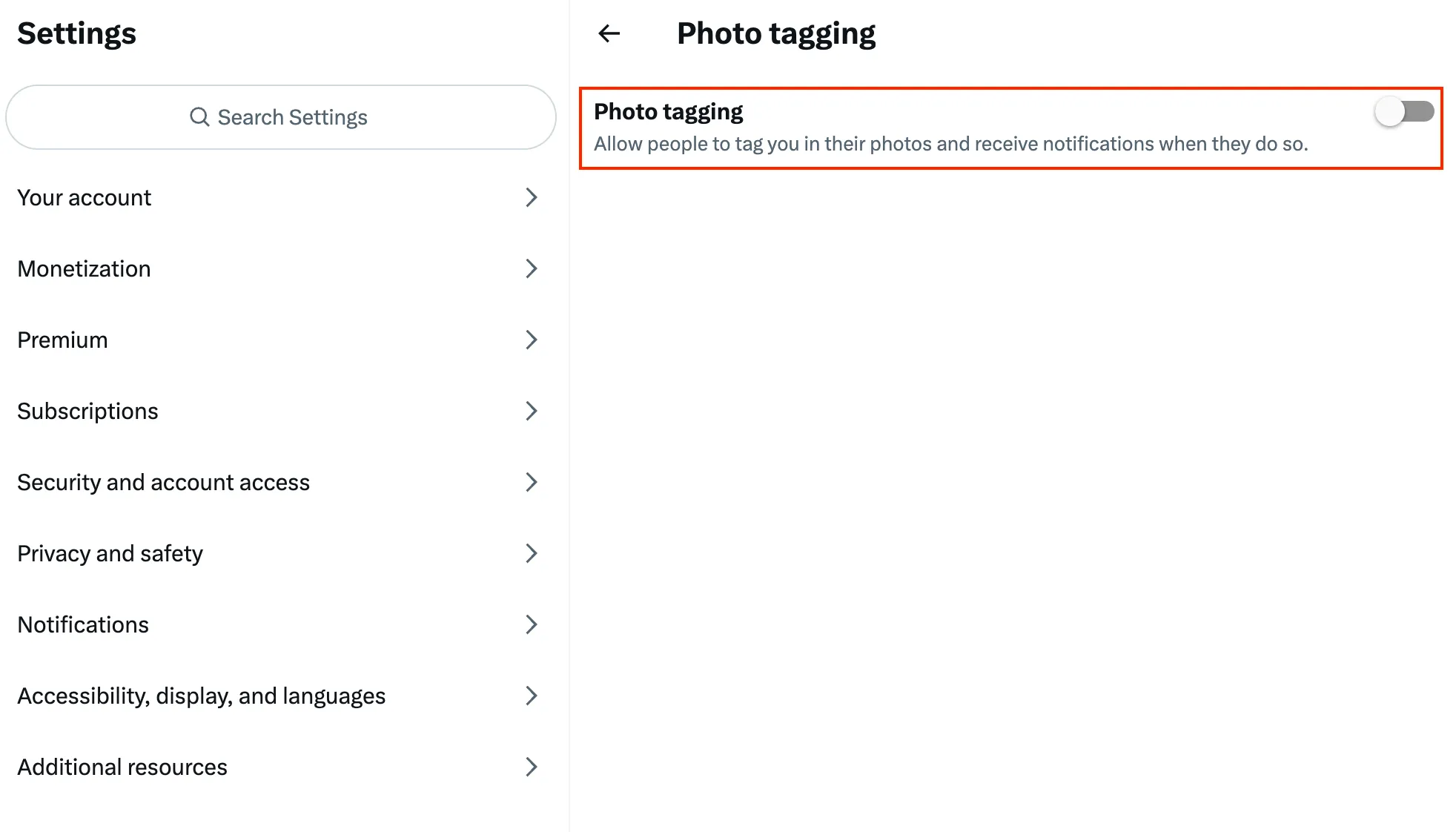1456x832 pixels.
Task: Select the Subscriptions menu entry
Action: [x=87, y=412]
